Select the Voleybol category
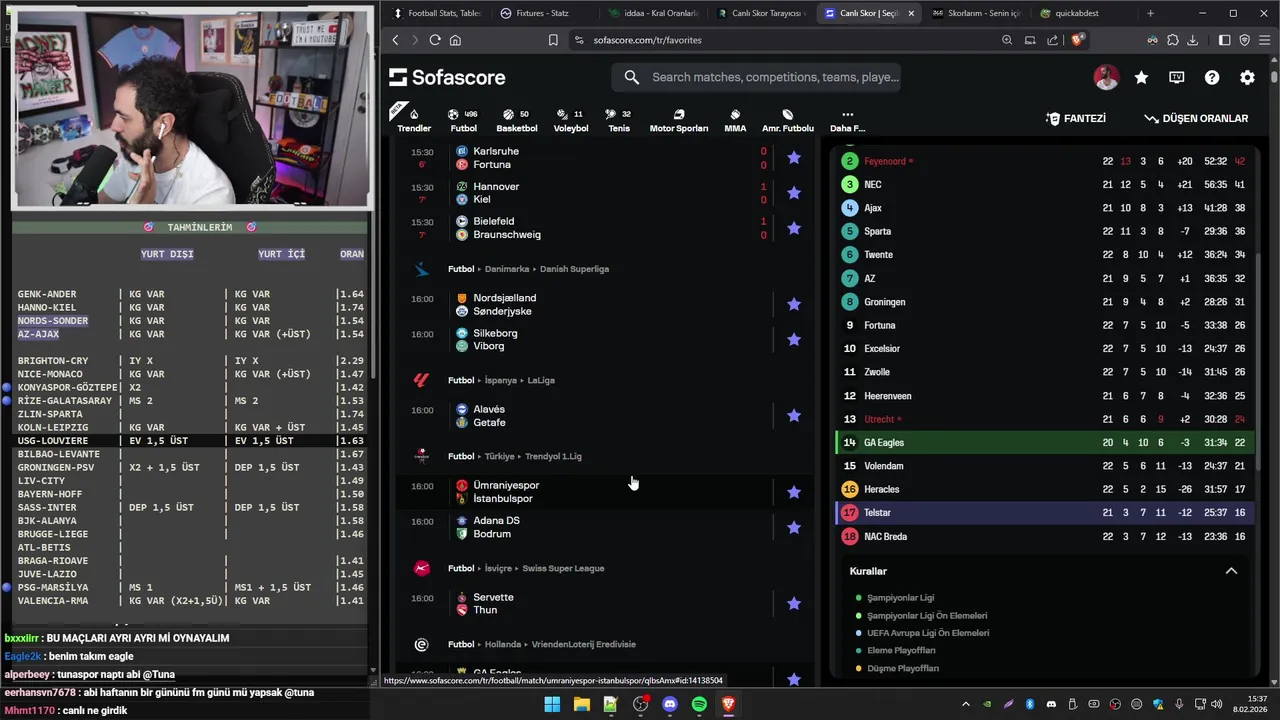Image resolution: width=1280 pixels, height=720 pixels. (x=571, y=120)
